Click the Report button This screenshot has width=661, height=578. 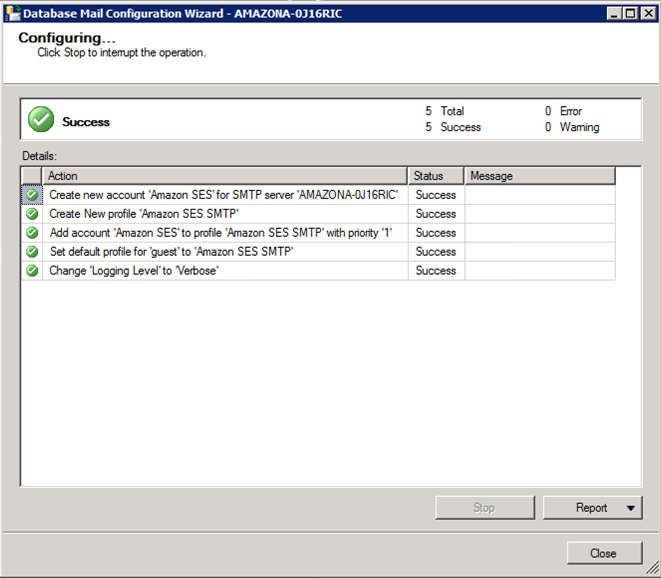coord(592,508)
